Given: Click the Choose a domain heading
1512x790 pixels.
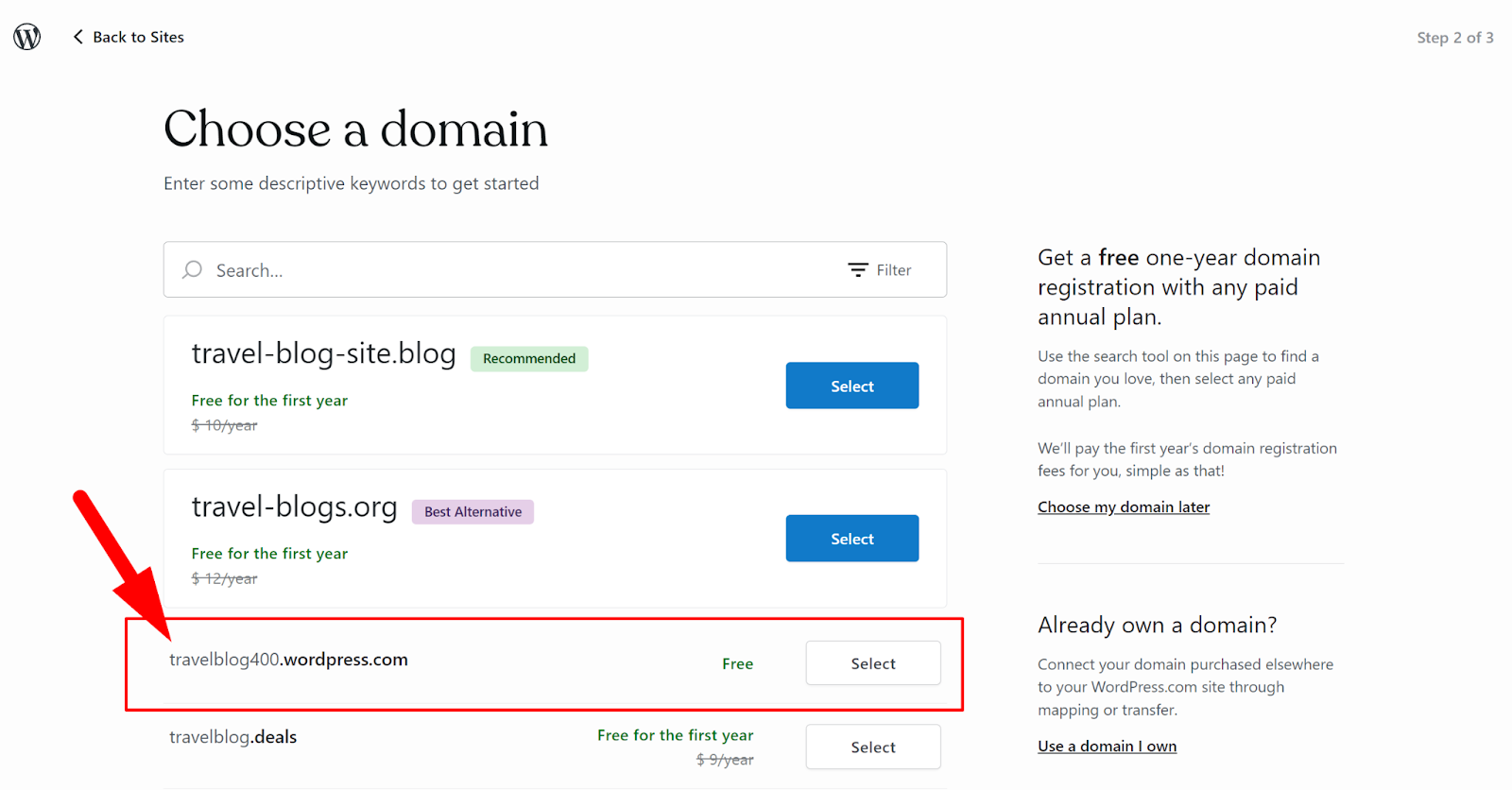Looking at the screenshot, I should click(x=355, y=129).
